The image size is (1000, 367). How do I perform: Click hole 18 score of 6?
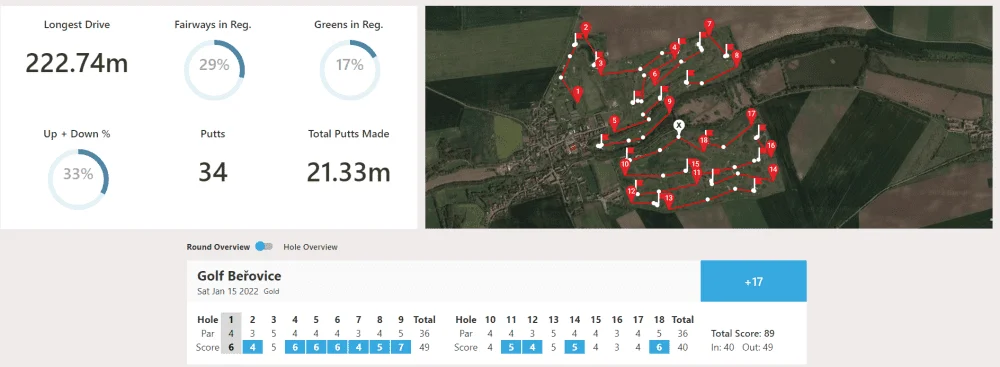click(x=659, y=347)
